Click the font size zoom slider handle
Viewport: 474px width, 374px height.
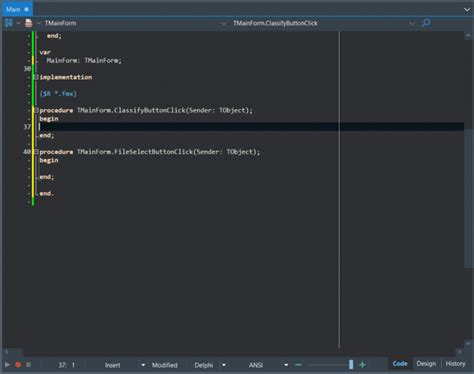click(351, 365)
